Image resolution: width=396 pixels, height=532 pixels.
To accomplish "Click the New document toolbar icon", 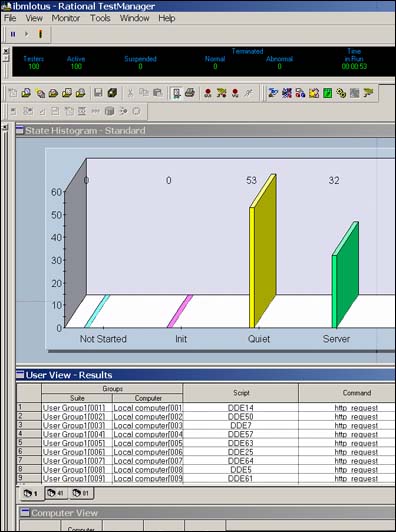I will [13, 93].
